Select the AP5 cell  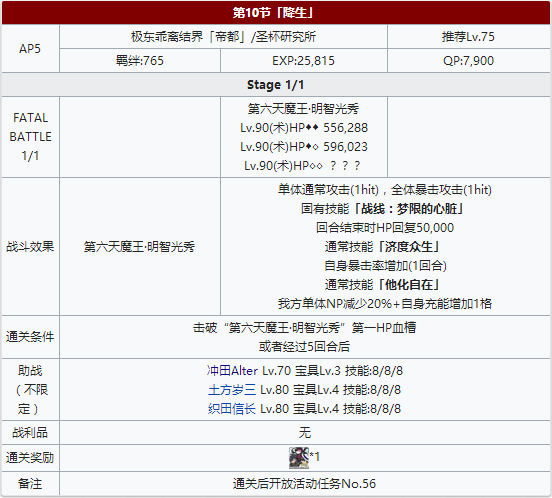click(30, 49)
